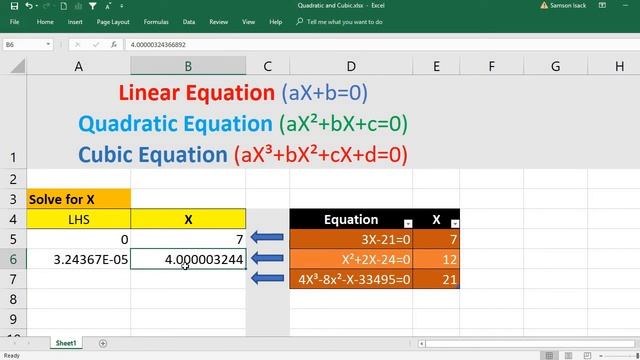Click the zoom slider in status bar
640x360 pixels.
tap(622, 356)
